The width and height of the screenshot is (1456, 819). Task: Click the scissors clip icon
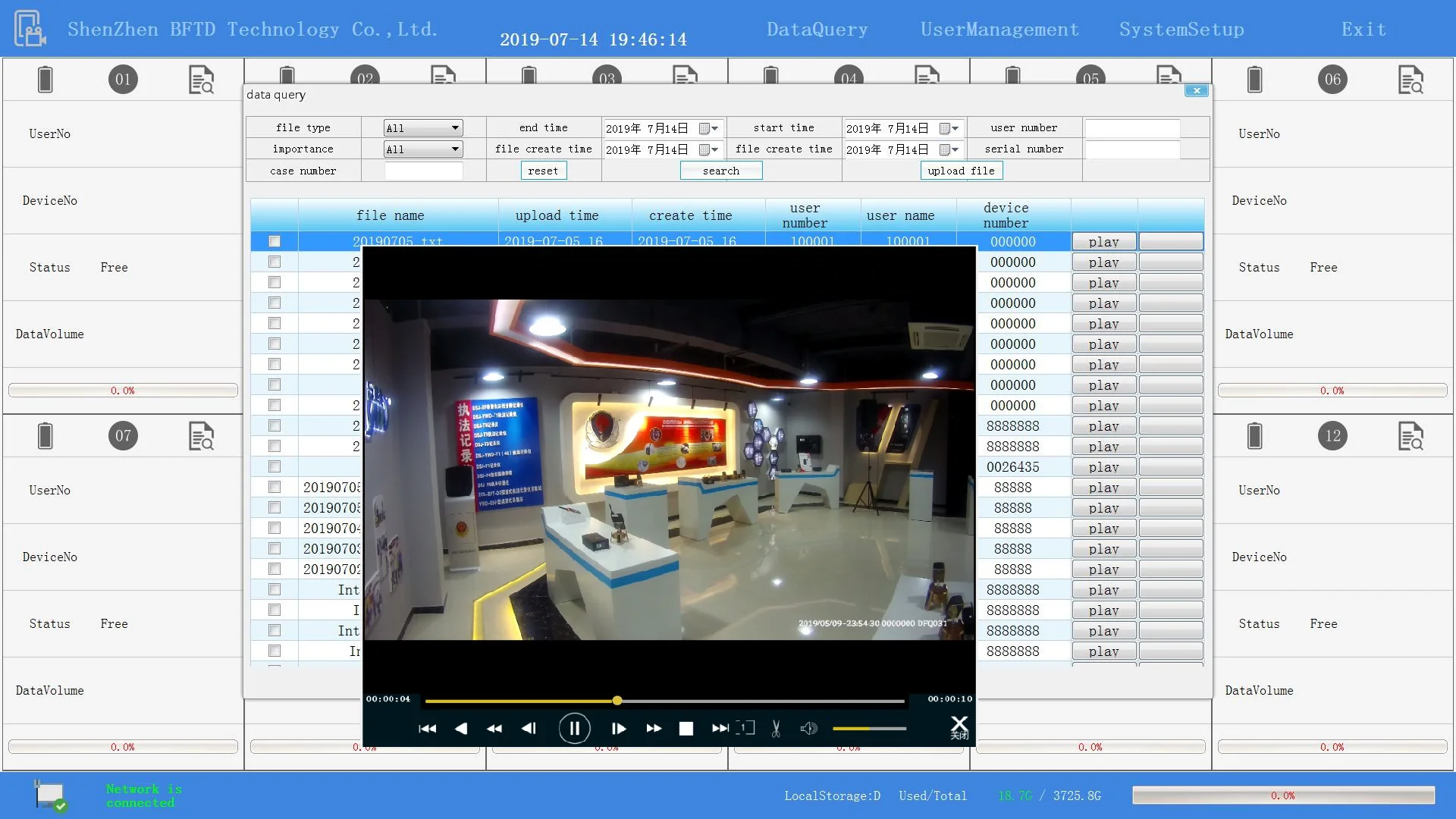pos(776,729)
